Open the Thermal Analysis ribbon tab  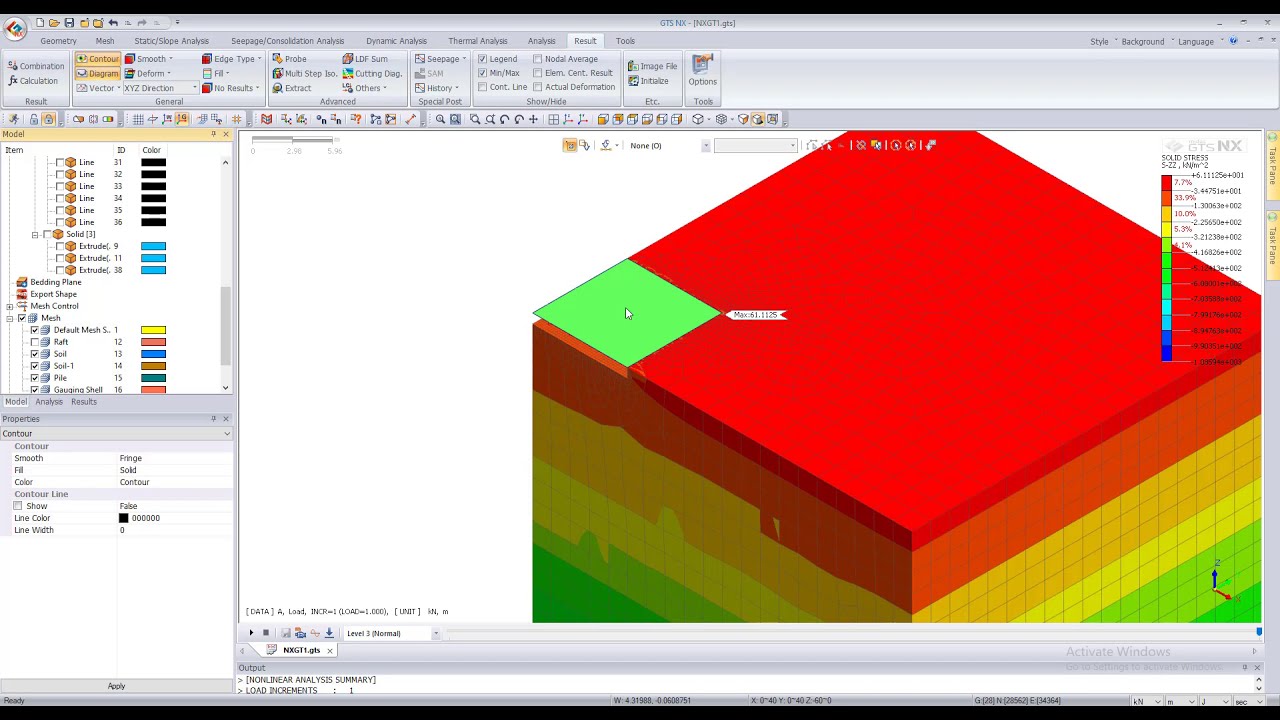tap(478, 41)
